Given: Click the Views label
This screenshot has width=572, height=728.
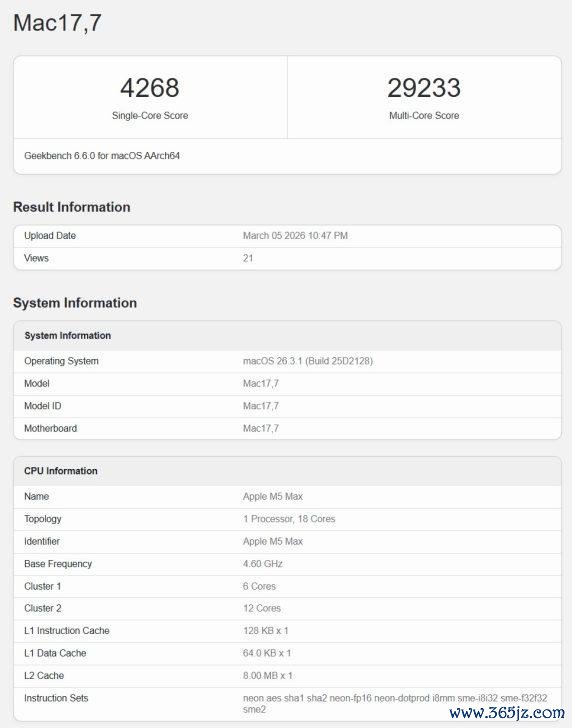Looking at the screenshot, I should click(36, 258).
